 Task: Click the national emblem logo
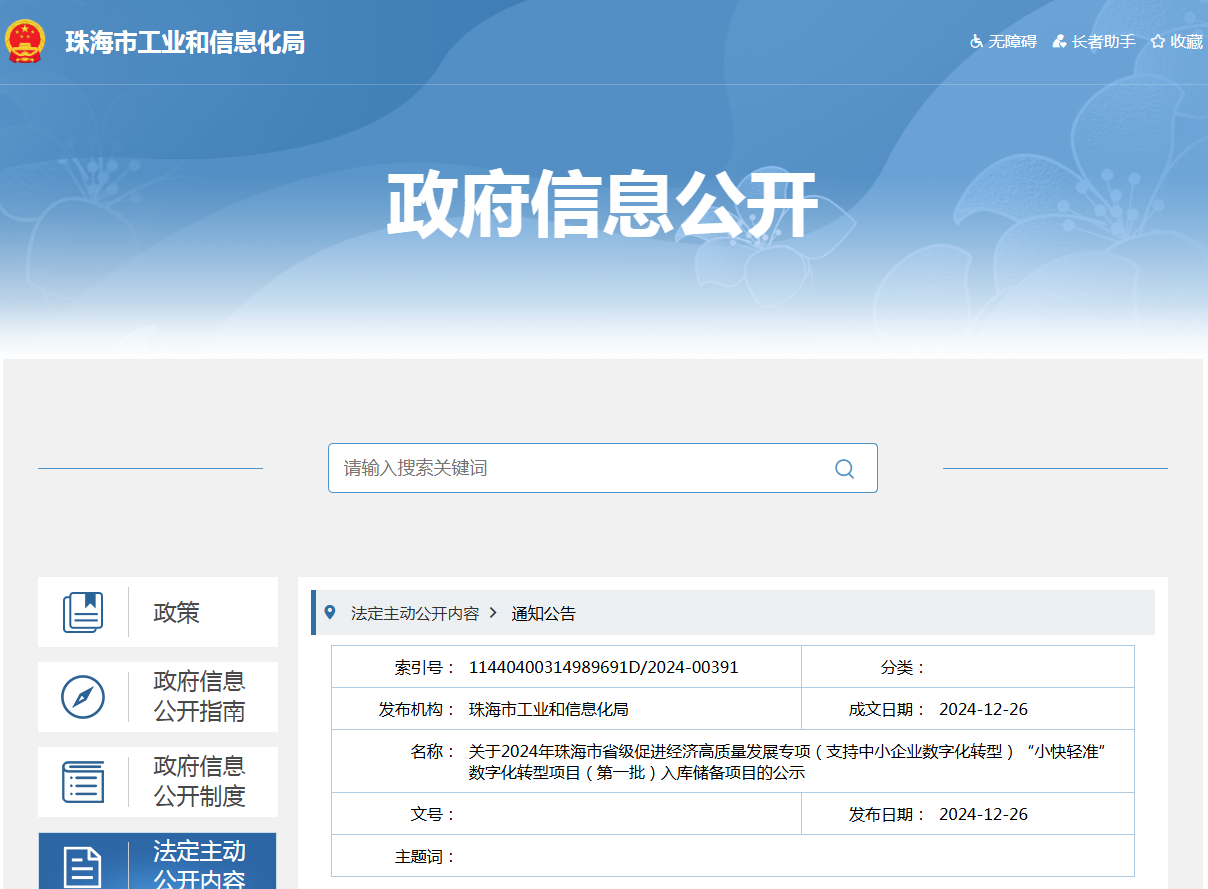[x=25, y=41]
